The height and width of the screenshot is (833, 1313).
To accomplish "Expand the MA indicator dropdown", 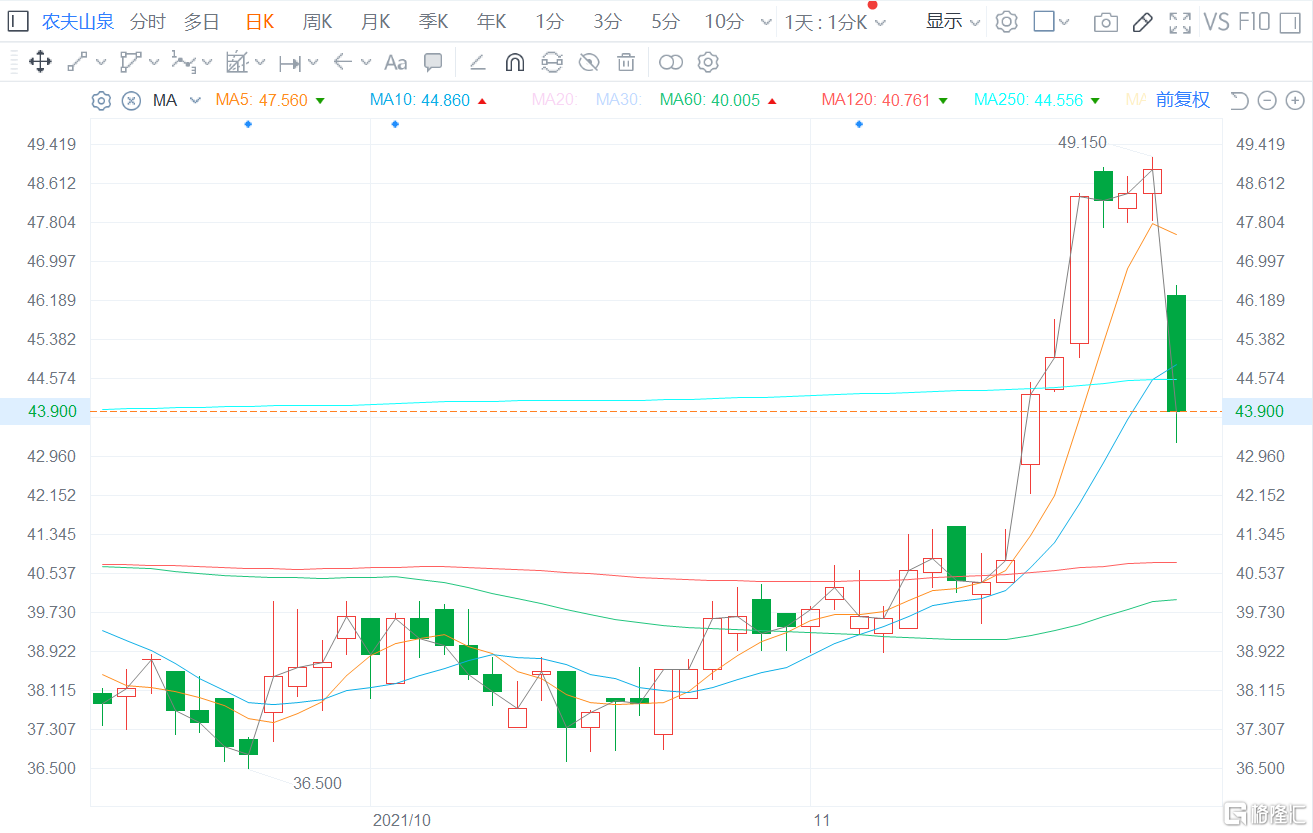I will (195, 100).
